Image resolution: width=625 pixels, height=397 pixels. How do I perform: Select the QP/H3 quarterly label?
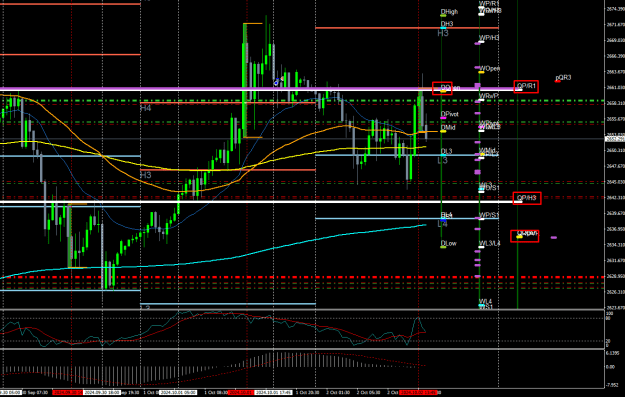pos(527,198)
